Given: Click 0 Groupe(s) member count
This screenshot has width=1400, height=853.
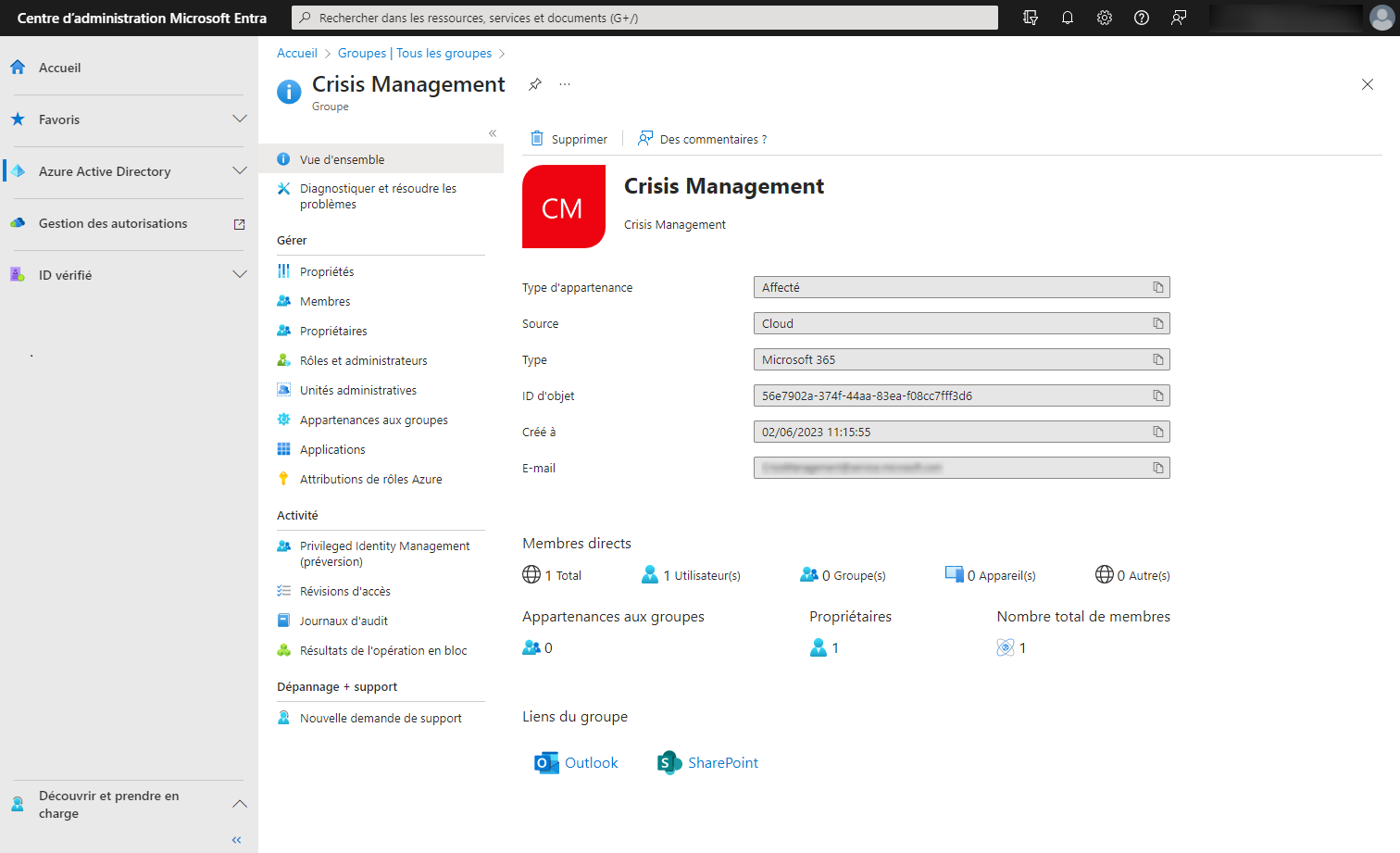Looking at the screenshot, I should click(843, 575).
